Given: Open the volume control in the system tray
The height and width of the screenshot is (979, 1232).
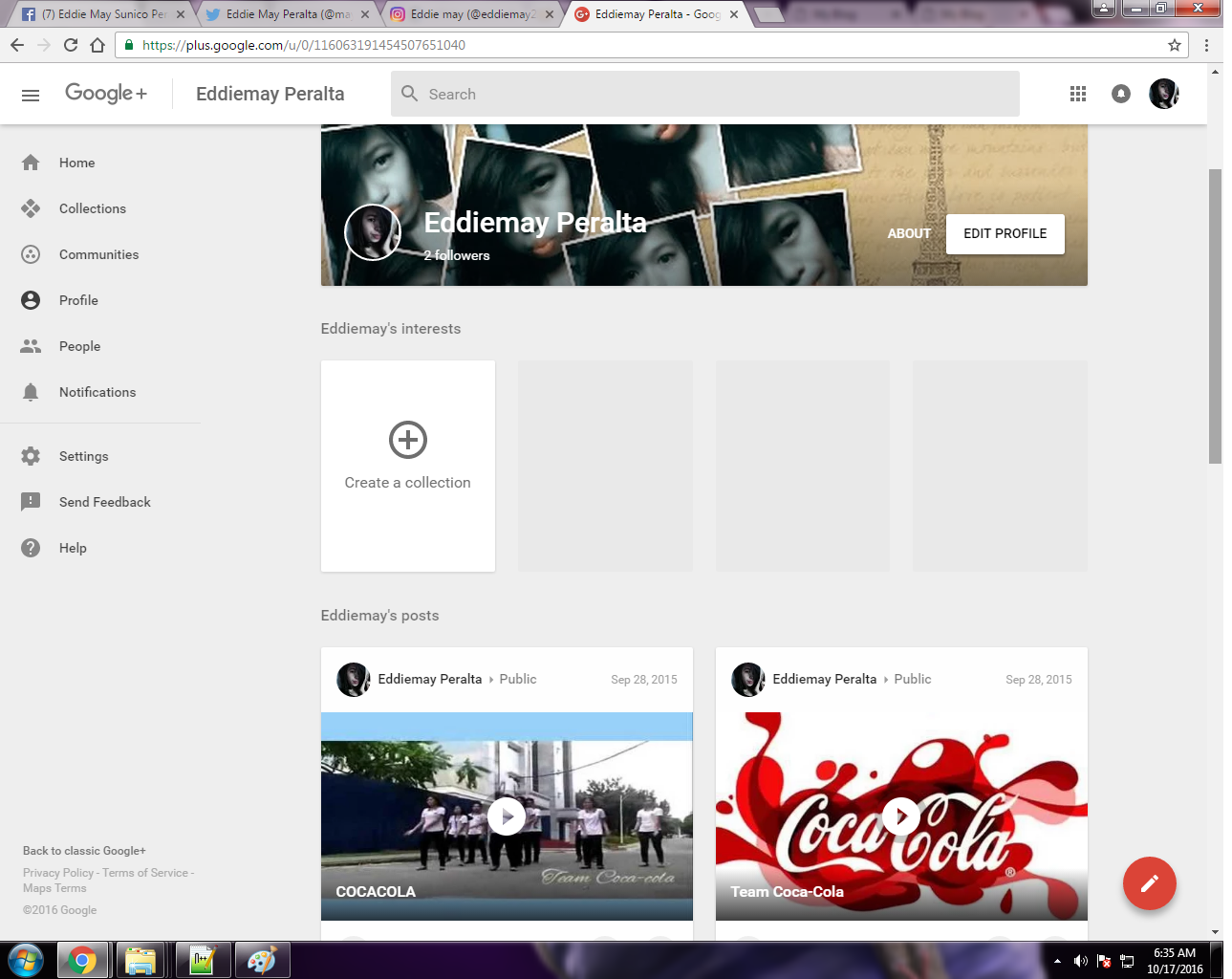Looking at the screenshot, I should click(x=1081, y=961).
